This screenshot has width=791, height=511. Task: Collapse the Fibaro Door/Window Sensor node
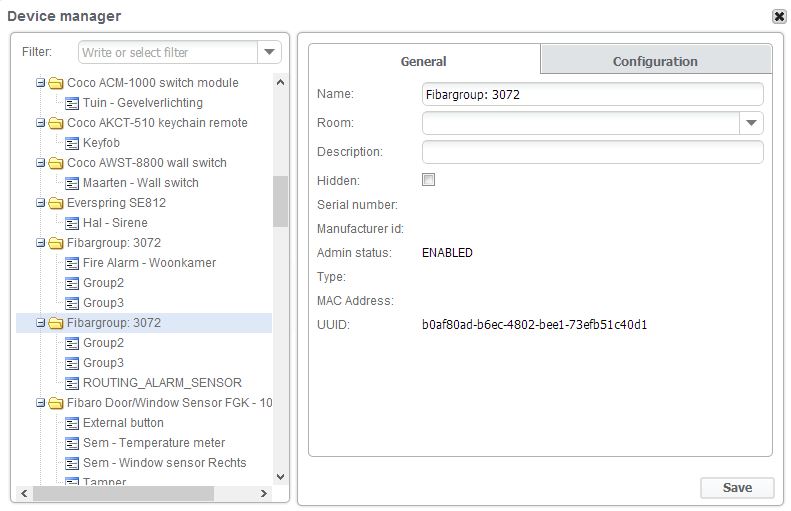point(40,403)
